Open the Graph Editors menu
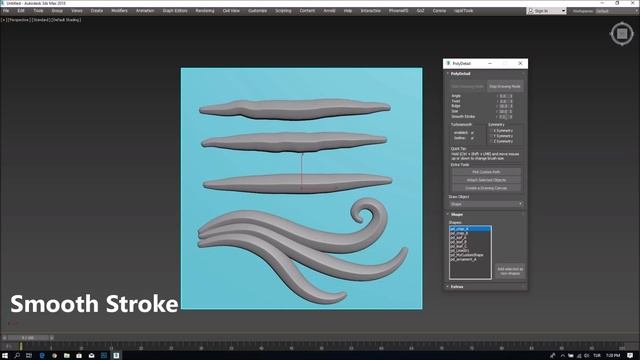The image size is (640, 360). [x=175, y=11]
